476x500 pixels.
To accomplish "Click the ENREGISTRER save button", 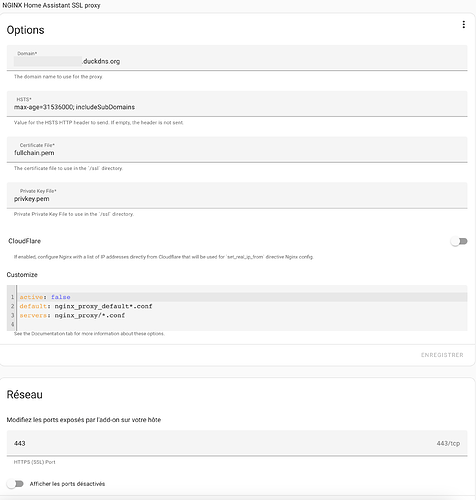I will pos(442,355).
